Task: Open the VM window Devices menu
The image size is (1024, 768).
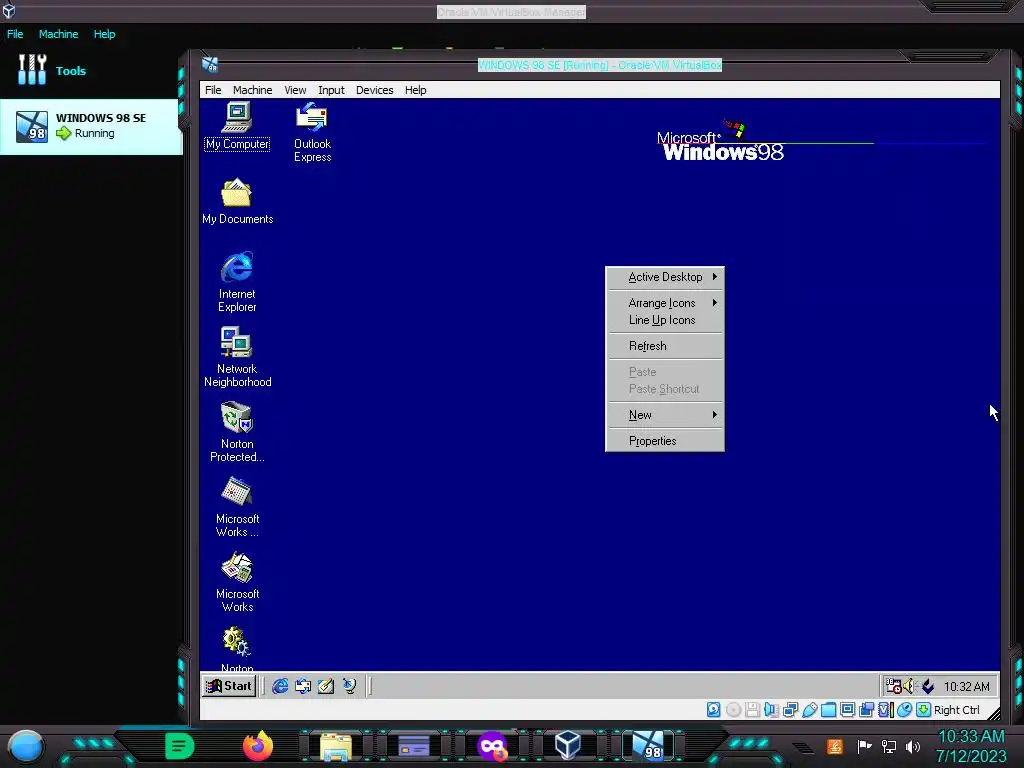Action: (x=374, y=90)
